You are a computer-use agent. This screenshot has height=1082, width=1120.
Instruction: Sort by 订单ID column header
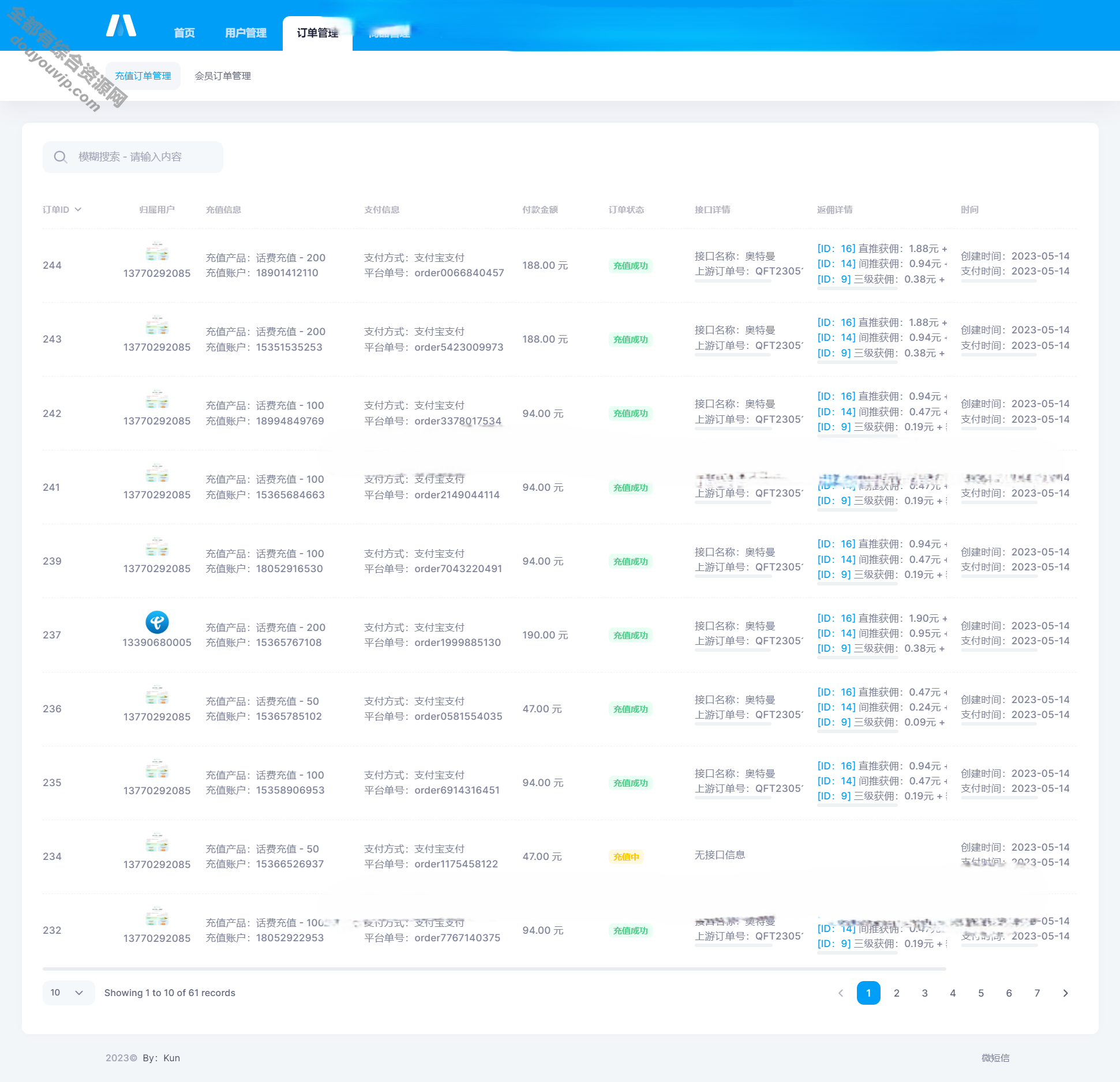(62, 209)
